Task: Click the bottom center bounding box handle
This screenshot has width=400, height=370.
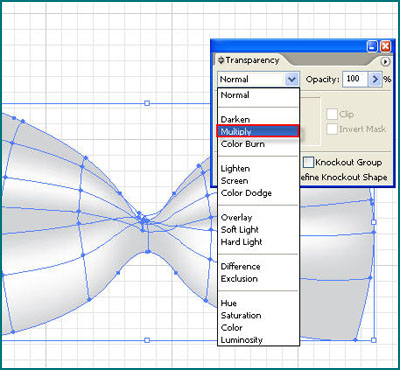Action: click(x=147, y=340)
